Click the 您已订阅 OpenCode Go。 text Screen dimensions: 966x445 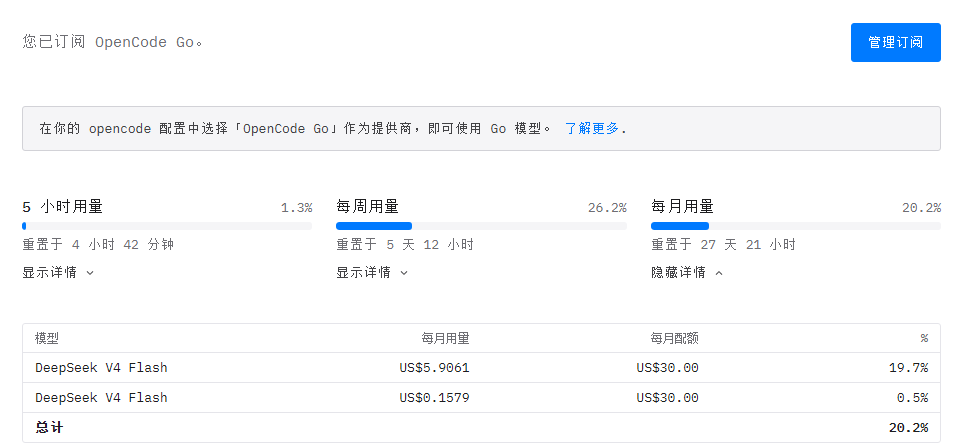[113, 43]
